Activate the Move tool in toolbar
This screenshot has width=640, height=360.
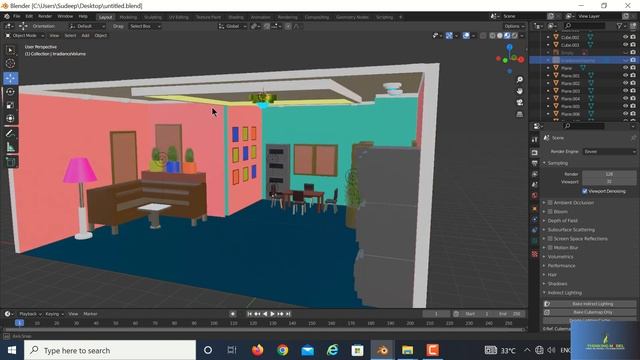(x=11, y=78)
